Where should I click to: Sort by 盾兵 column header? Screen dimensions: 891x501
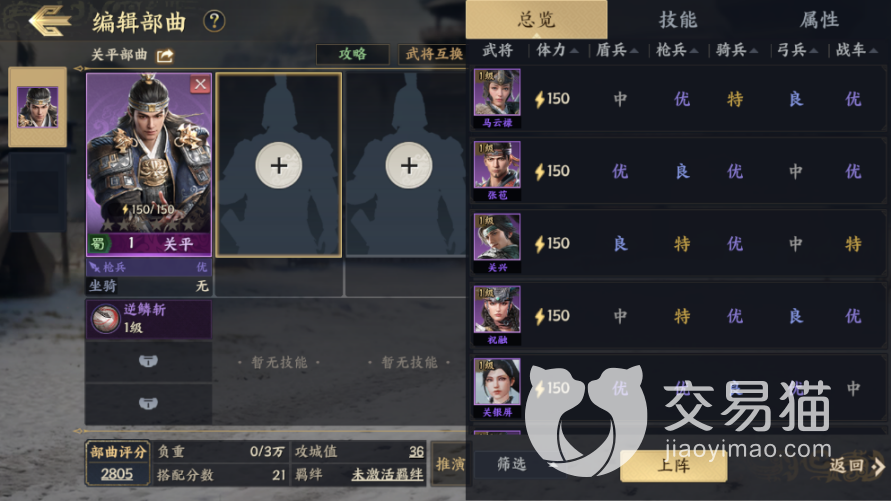tap(617, 51)
